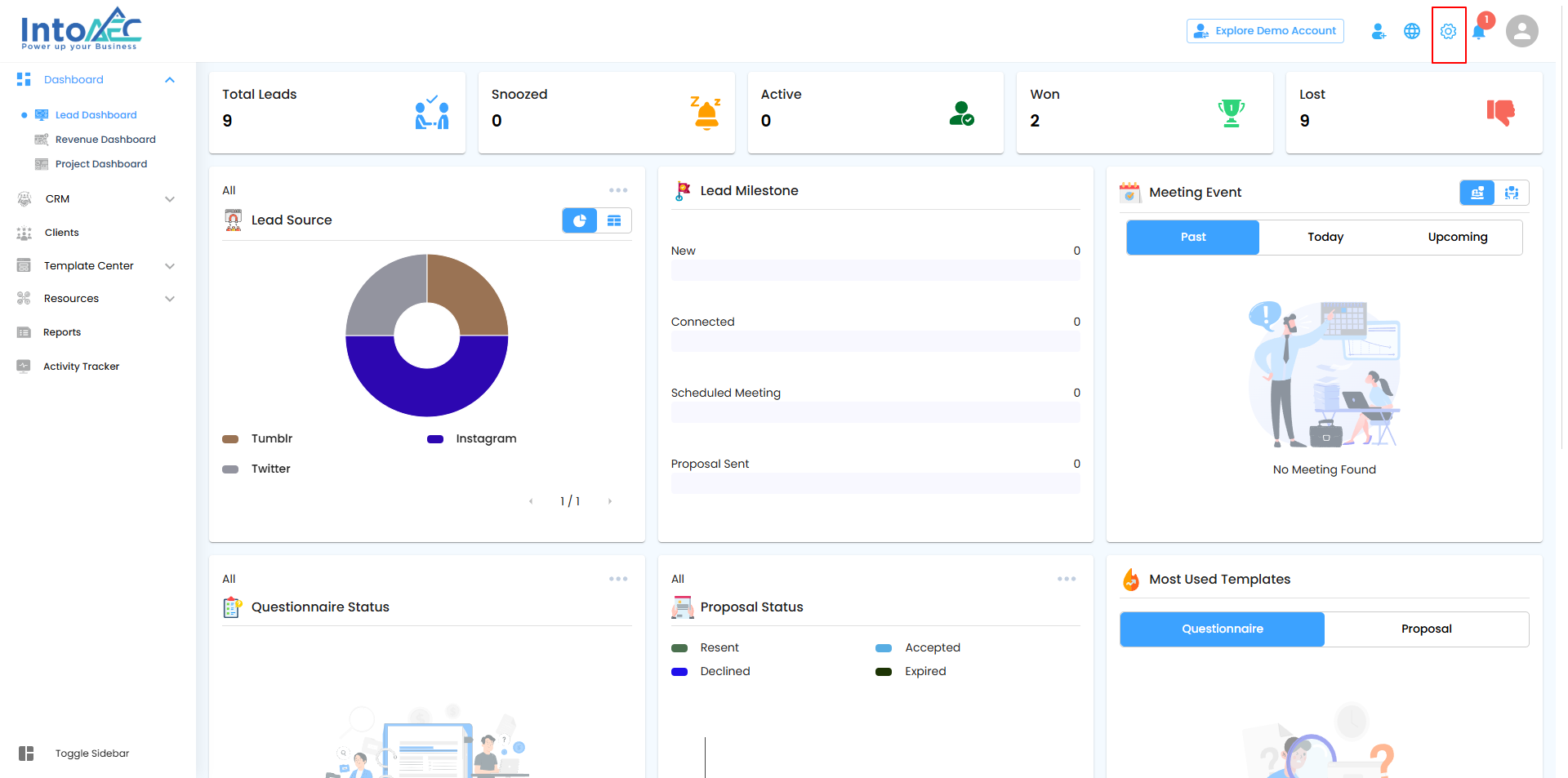Switch Lead Source to pie chart view
The image size is (1568, 778).
pos(580,220)
